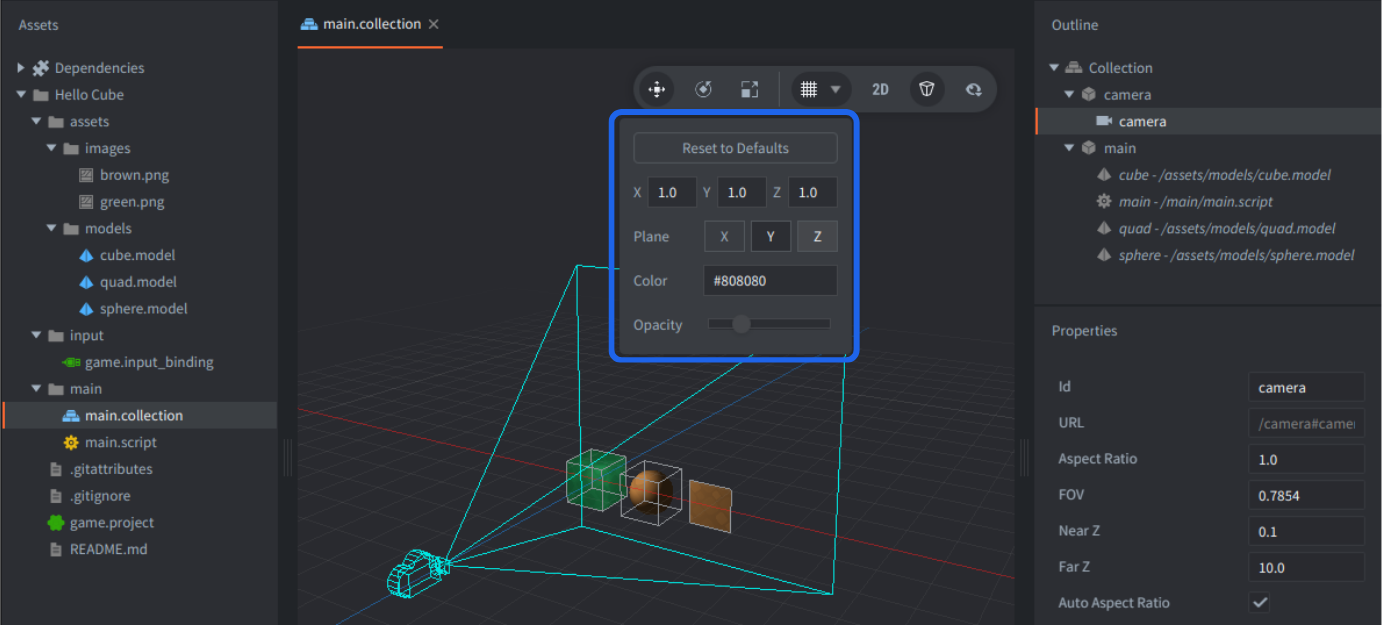This screenshot has height=625, width=1382.
Task: Click Reset to Defaults
Action: [x=734, y=147]
